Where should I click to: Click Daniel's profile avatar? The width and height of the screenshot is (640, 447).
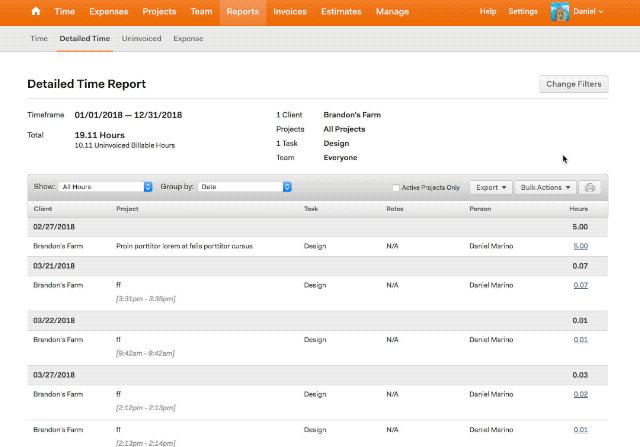click(x=560, y=11)
